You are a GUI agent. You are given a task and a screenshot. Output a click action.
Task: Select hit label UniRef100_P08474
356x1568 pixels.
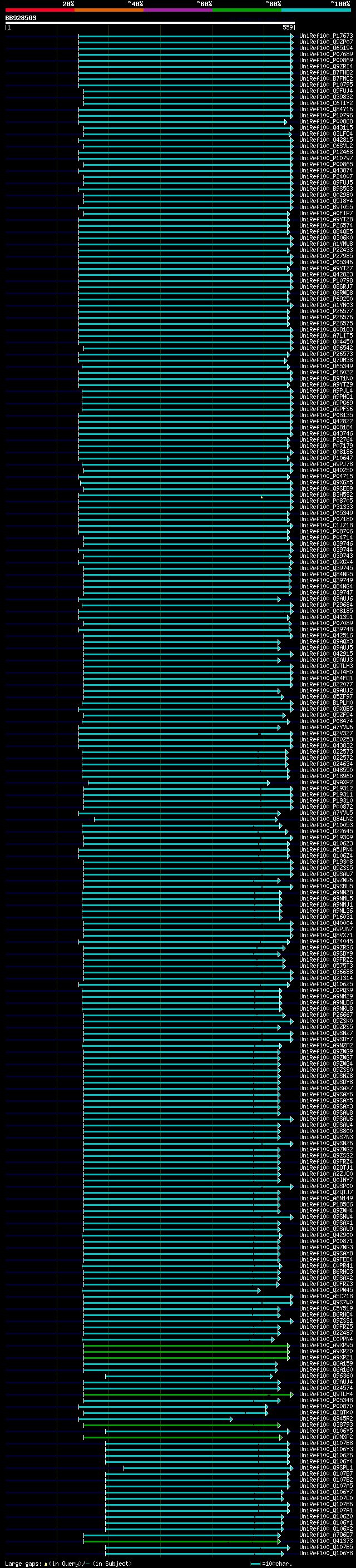pos(326,721)
